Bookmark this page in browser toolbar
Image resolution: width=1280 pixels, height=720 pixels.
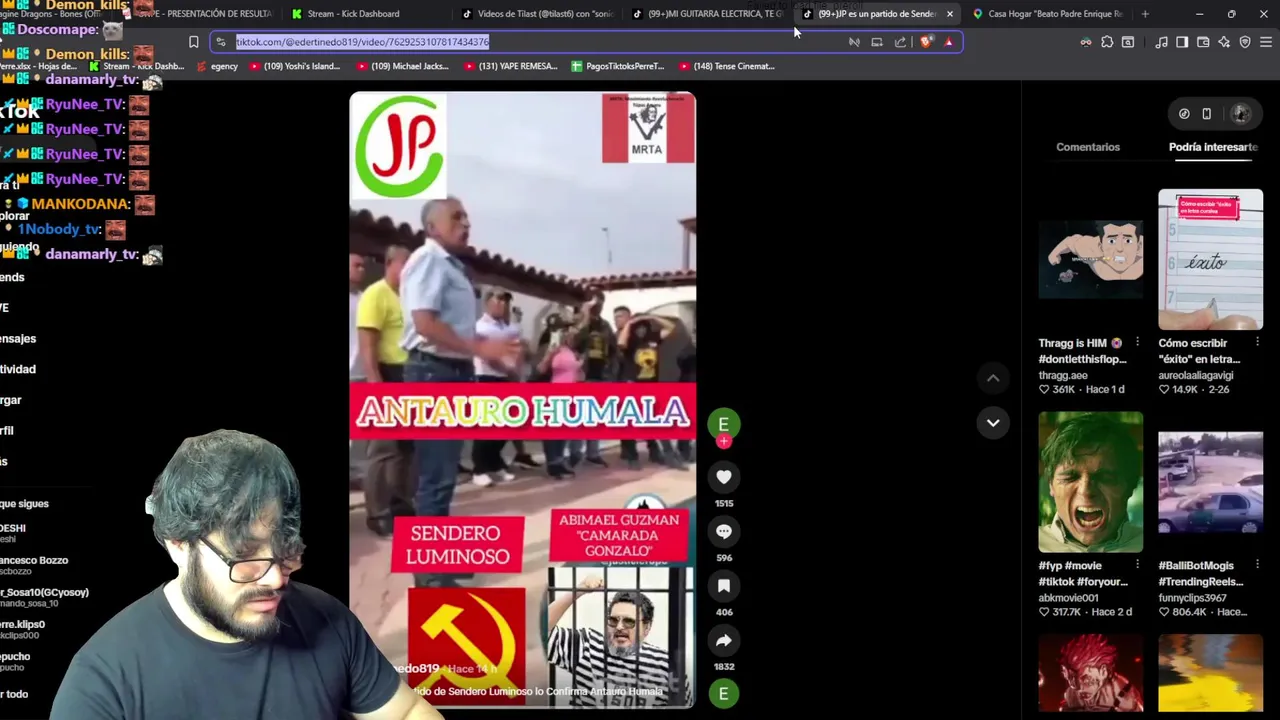click(194, 42)
